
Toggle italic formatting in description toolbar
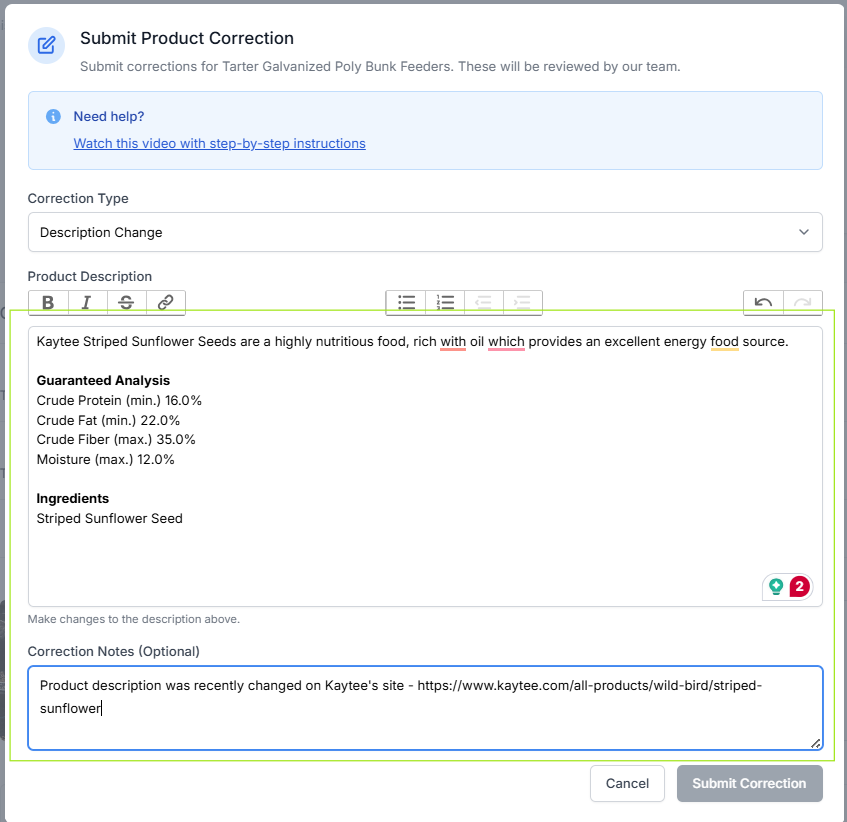click(x=87, y=302)
